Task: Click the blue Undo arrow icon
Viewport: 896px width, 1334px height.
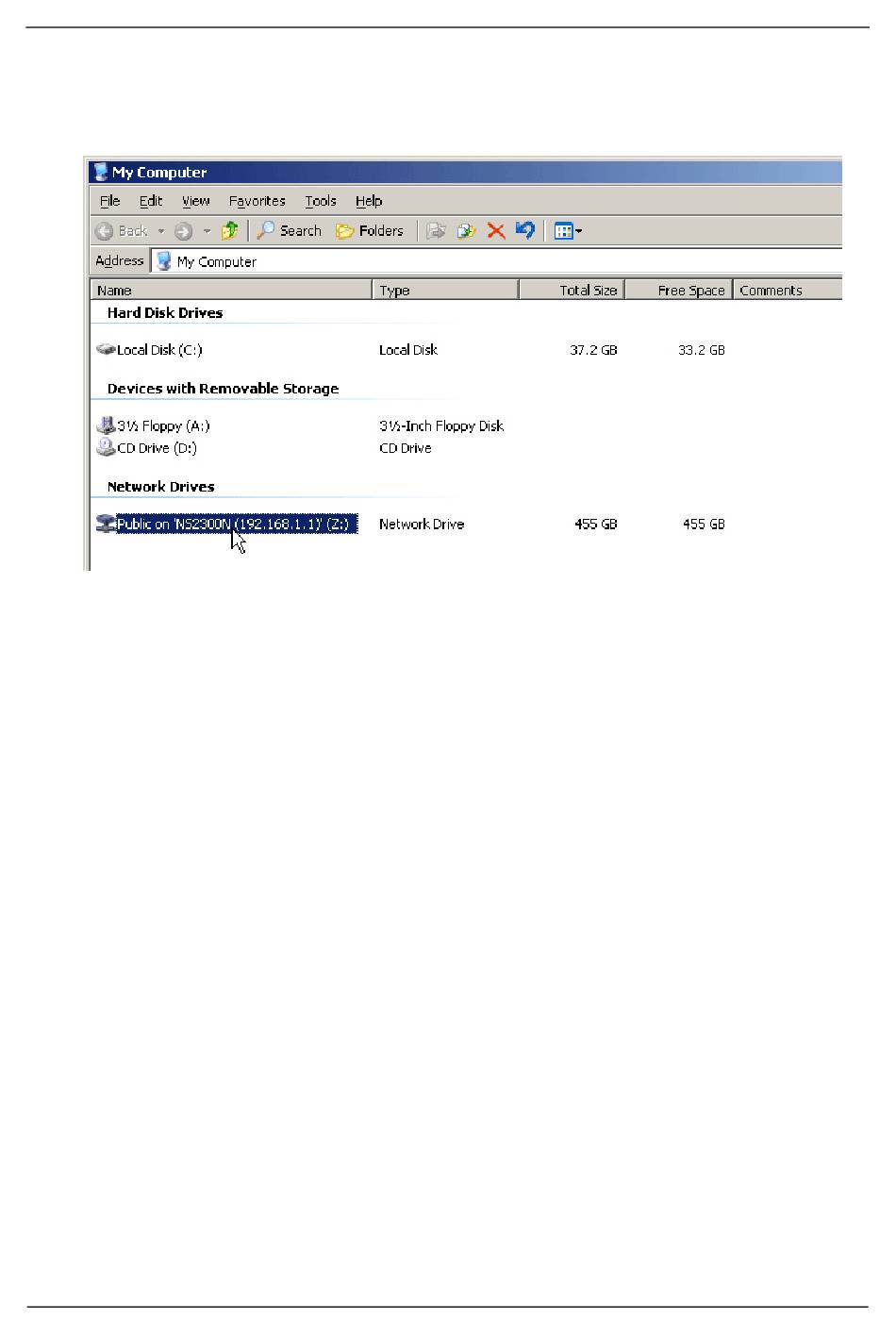Action: coord(525,229)
